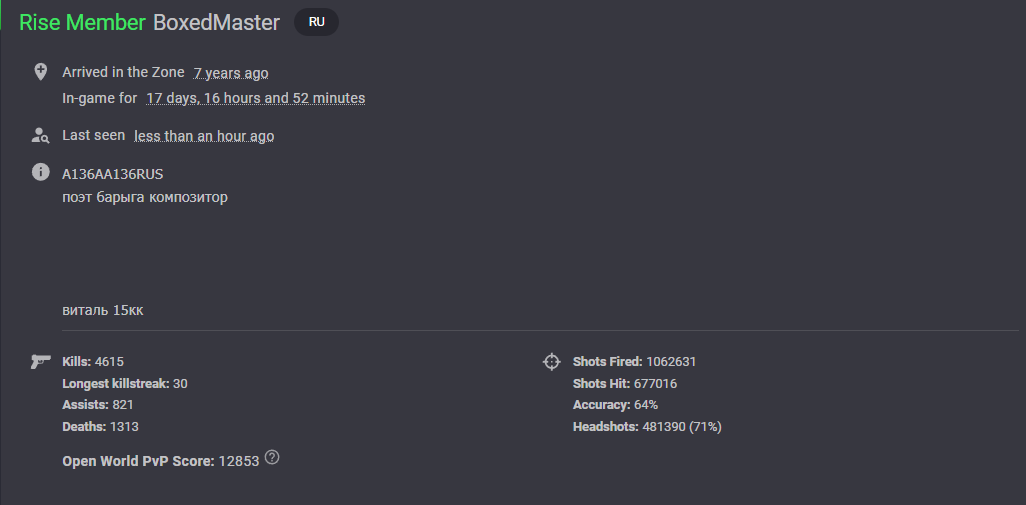Click the '7 years ago' arrival date

231,73
